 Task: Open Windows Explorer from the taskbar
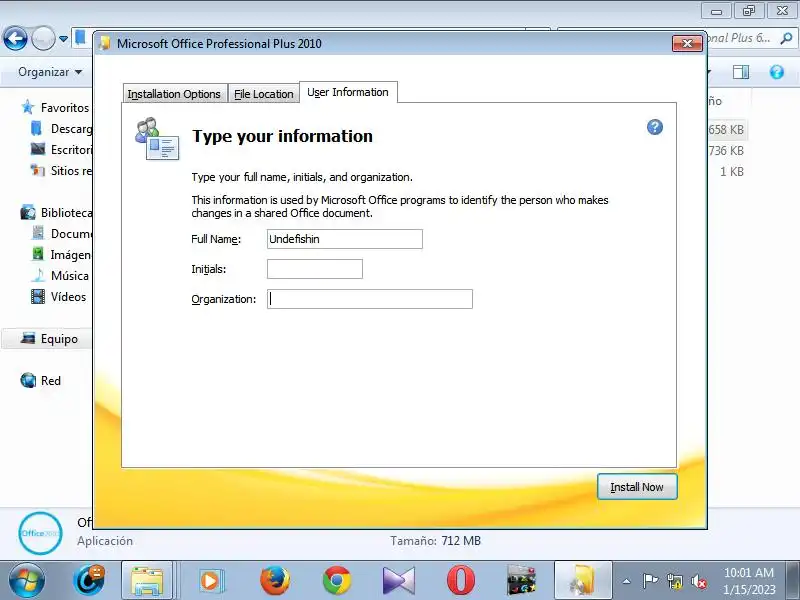click(147, 581)
